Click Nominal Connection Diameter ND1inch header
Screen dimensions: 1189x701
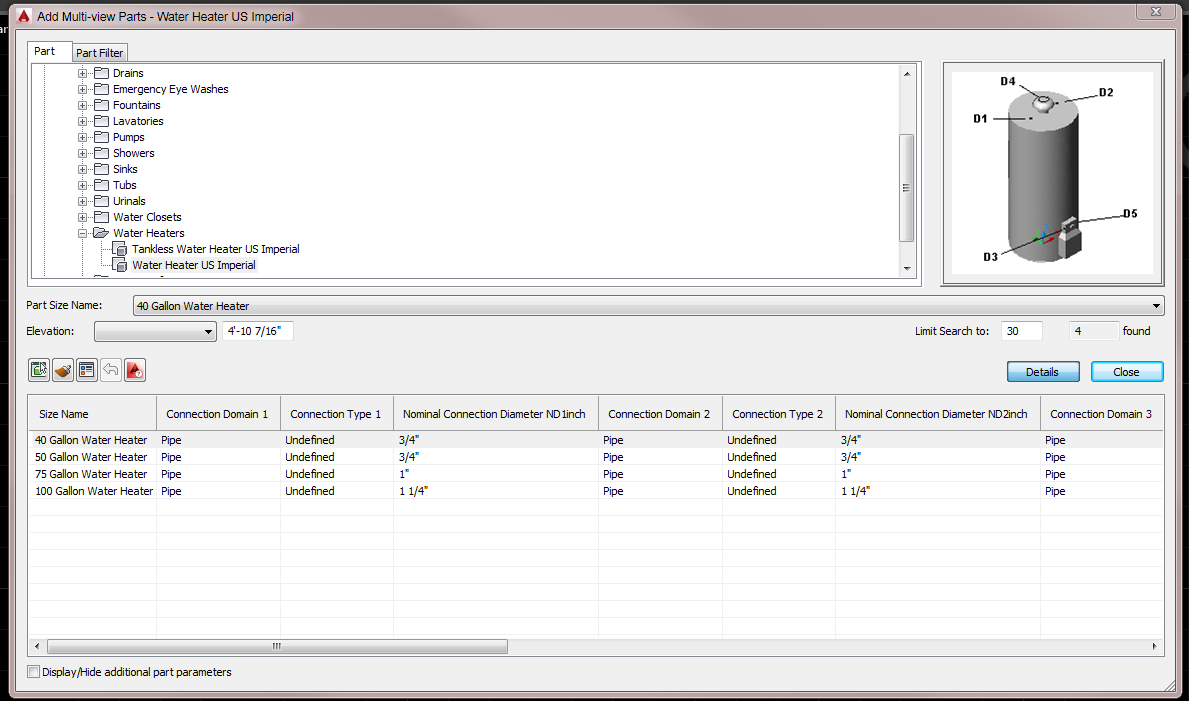[x=496, y=413]
